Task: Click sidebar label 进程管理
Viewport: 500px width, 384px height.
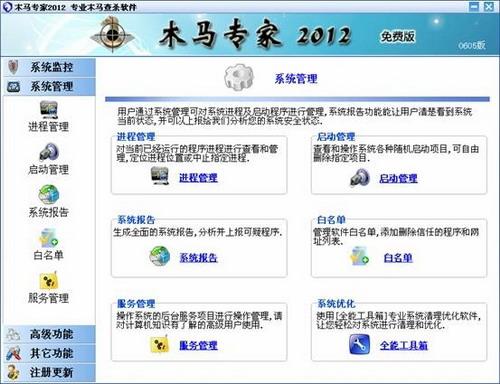Action: point(49,127)
